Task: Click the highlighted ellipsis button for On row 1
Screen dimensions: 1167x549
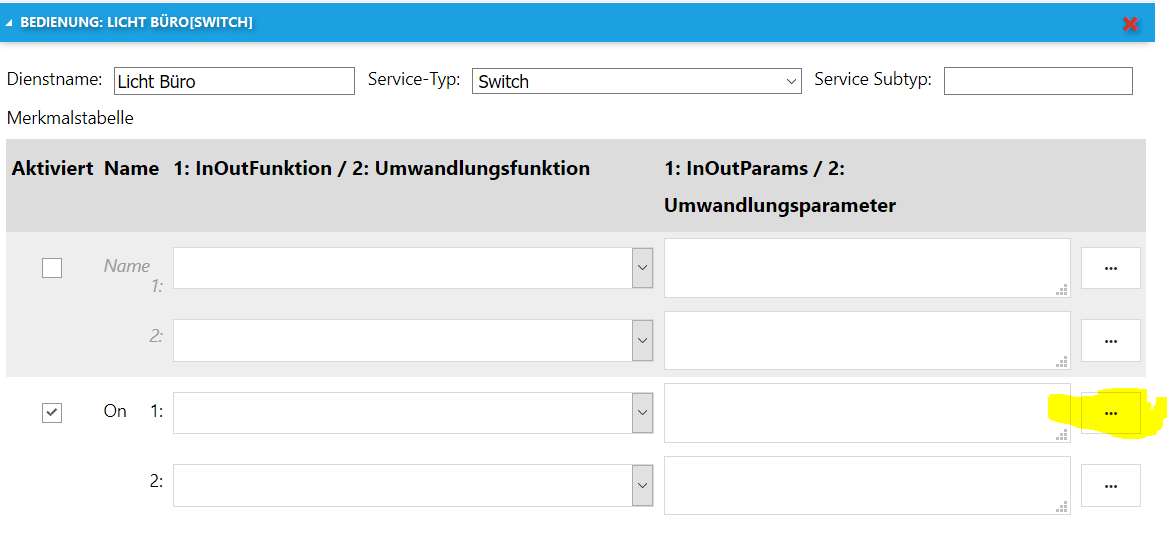Action: (x=1110, y=413)
